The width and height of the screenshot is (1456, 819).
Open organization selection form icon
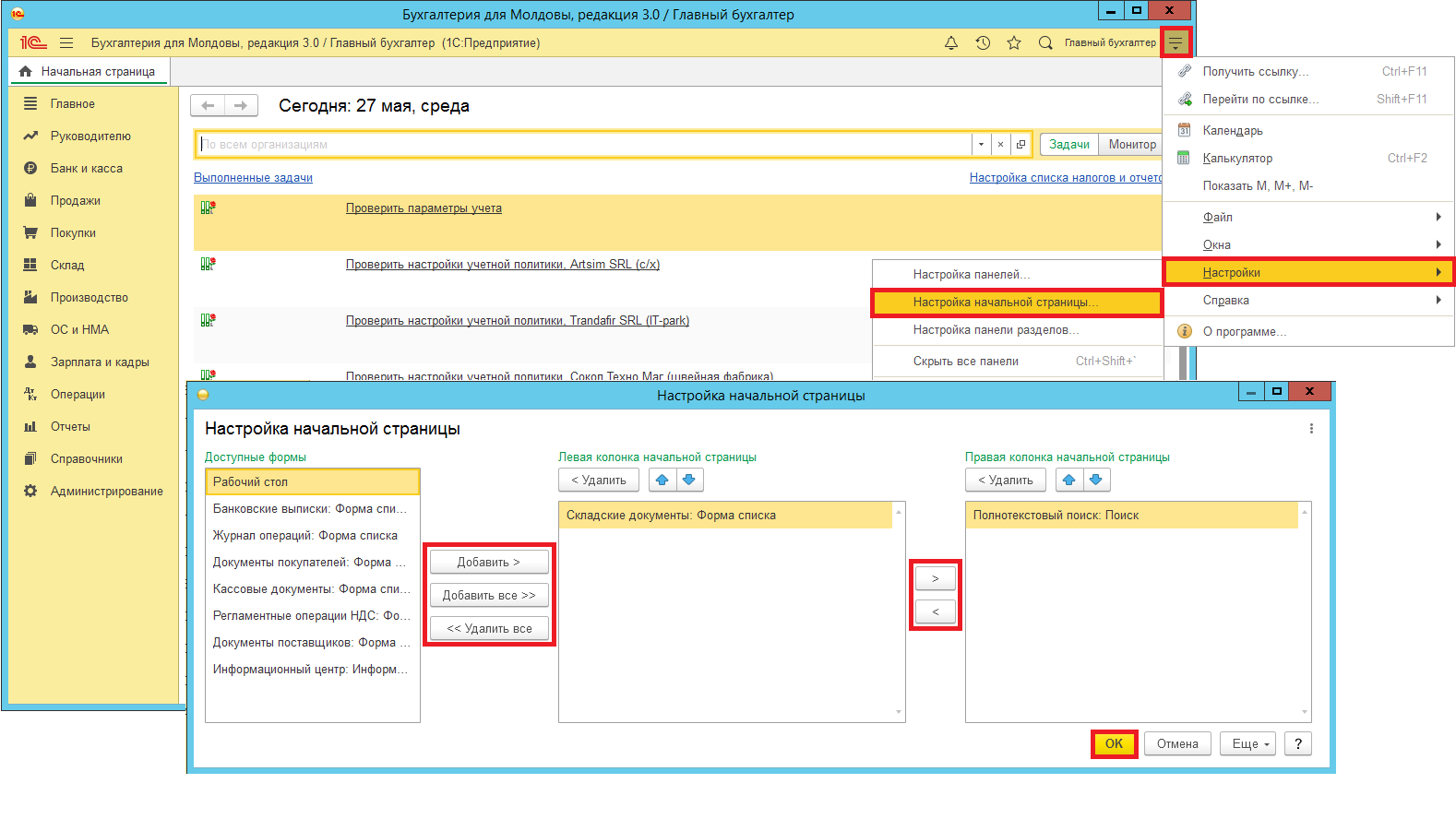1020,144
